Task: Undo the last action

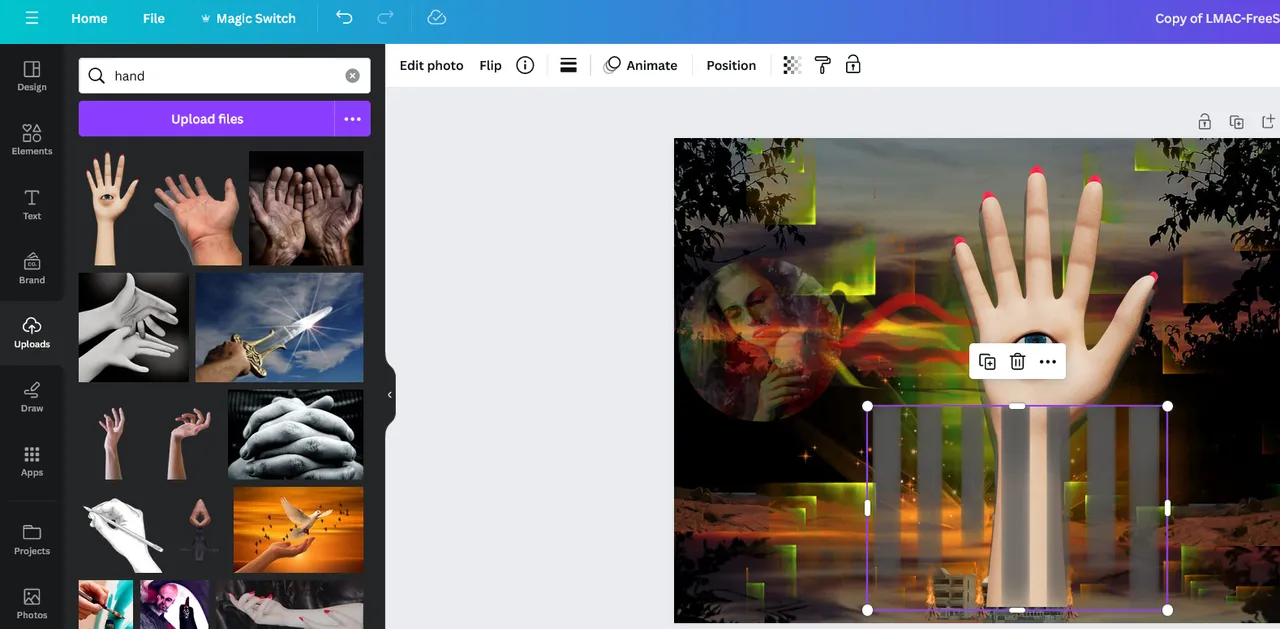Action: tap(344, 18)
